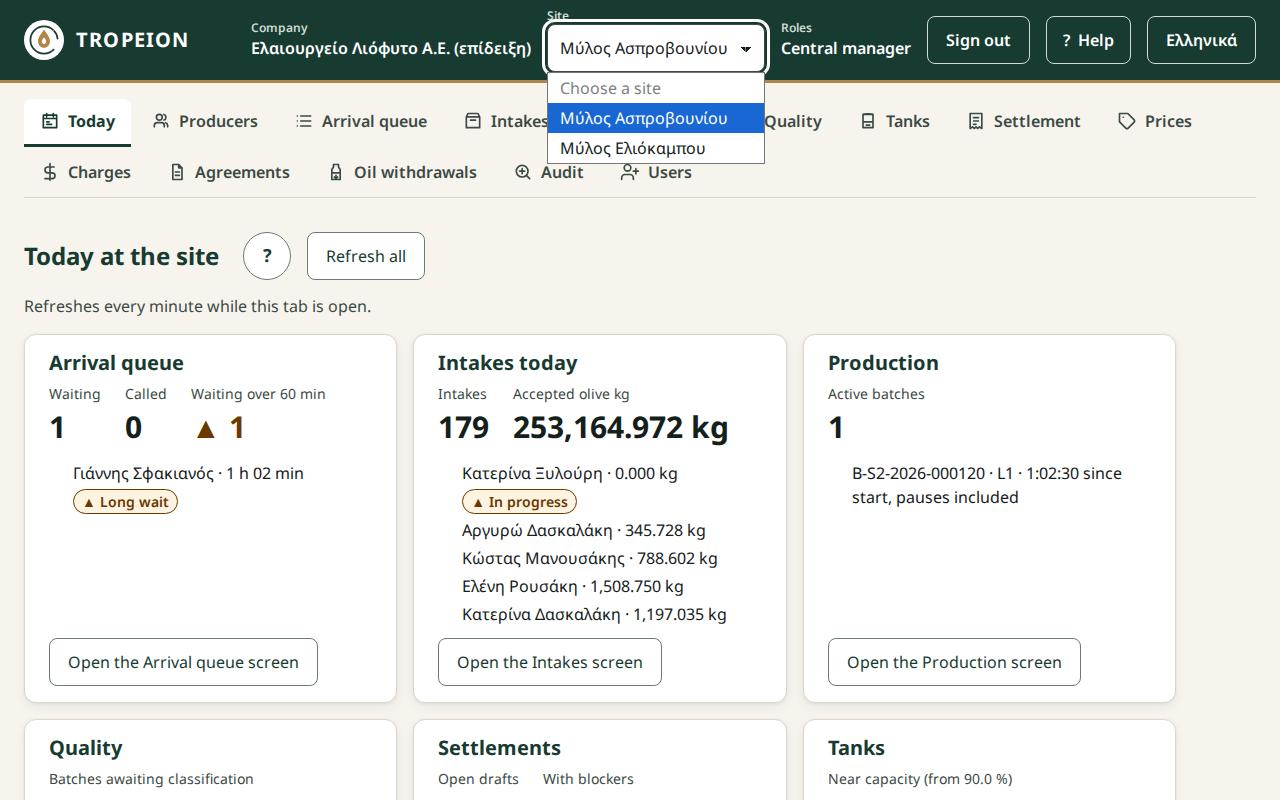Click queue entry Γιάννης Σφακιανός · 1 h 02 min
Viewport: 1280px width, 800px height.
(x=188, y=473)
